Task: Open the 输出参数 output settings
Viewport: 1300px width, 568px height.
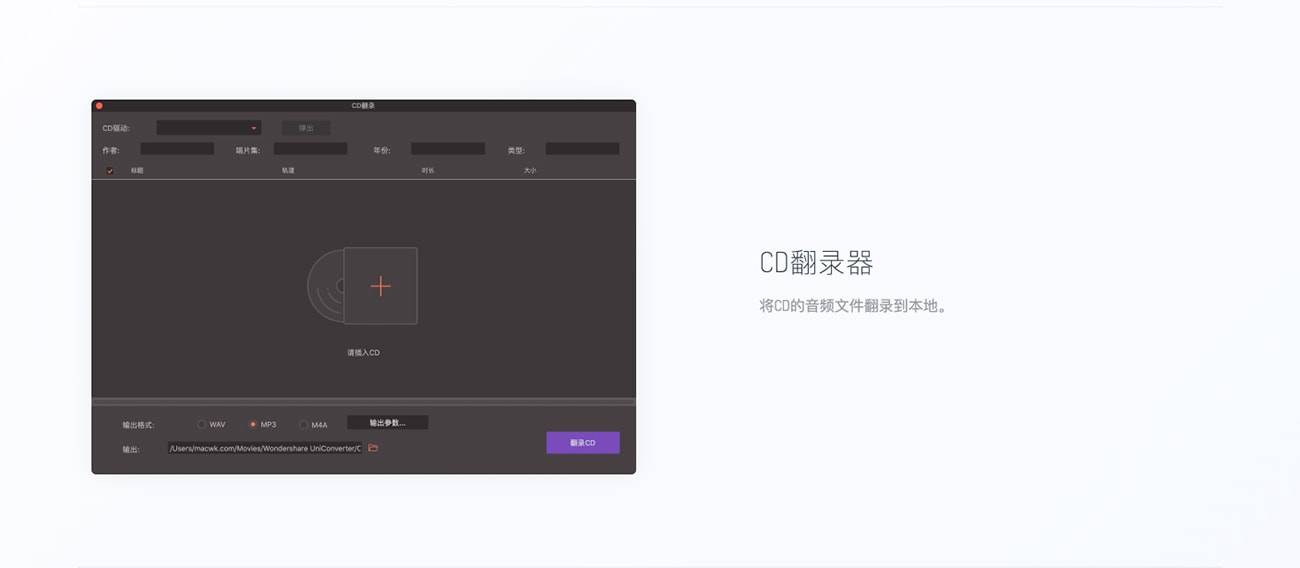Action: coord(387,423)
